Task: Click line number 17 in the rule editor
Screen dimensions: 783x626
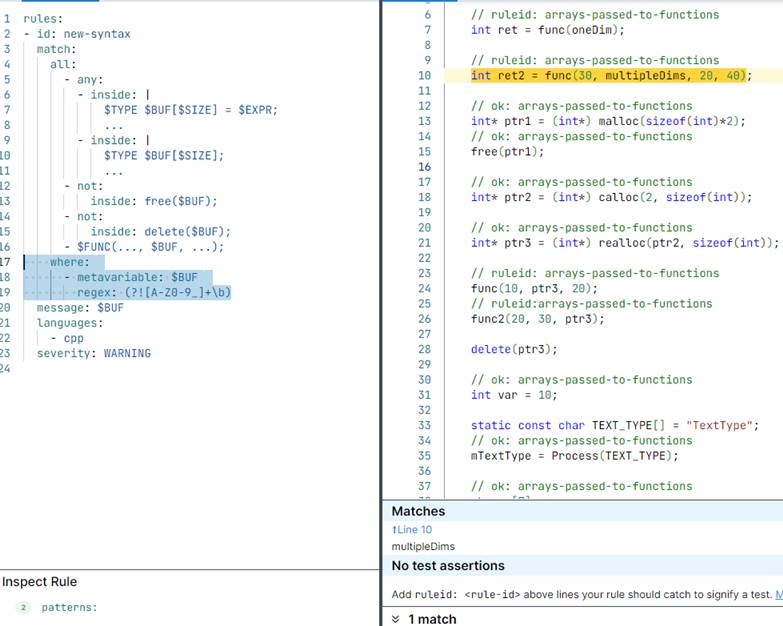Action: click(x=7, y=262)
